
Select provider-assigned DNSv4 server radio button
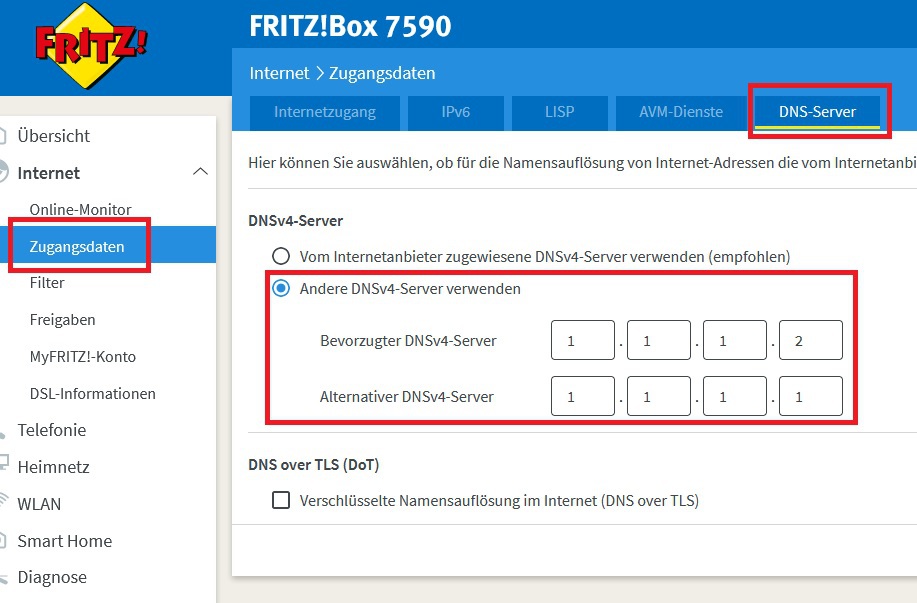[x=281, y=256]
